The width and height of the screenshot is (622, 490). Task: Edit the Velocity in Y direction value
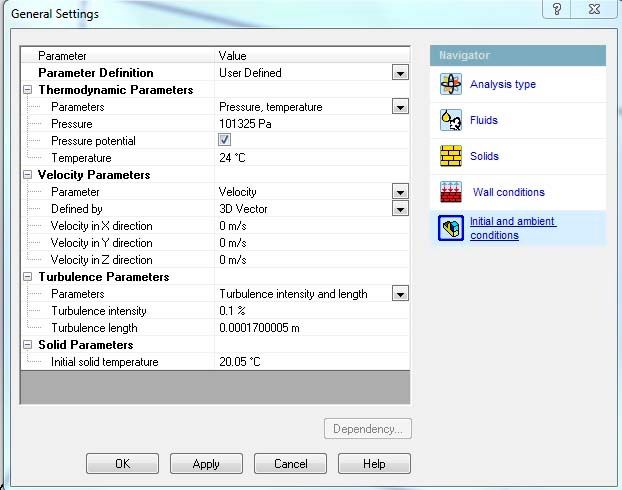pyautogui.click(x=312, y=243)
